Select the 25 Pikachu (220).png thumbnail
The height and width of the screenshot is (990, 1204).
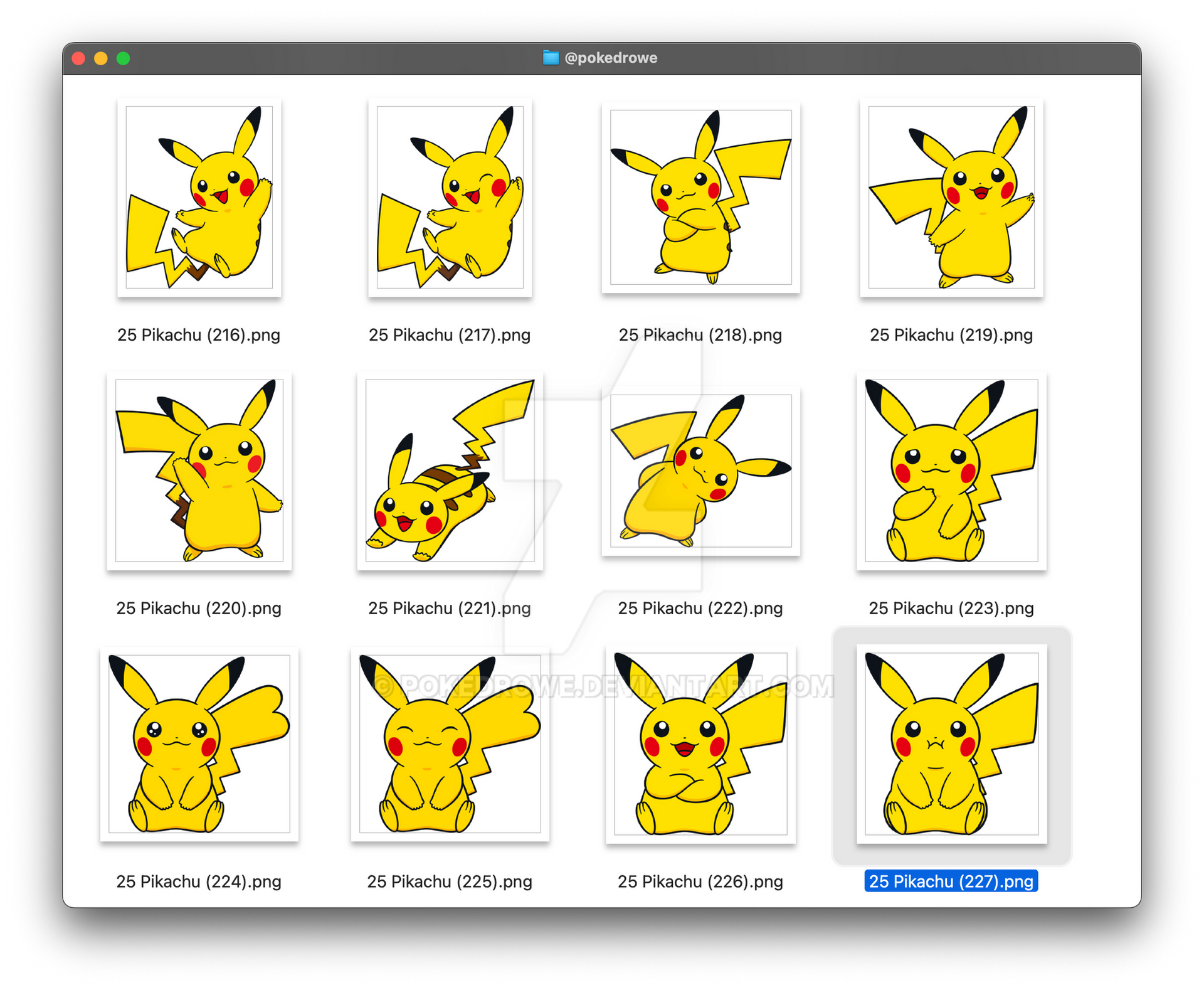[x=199, y=471]
